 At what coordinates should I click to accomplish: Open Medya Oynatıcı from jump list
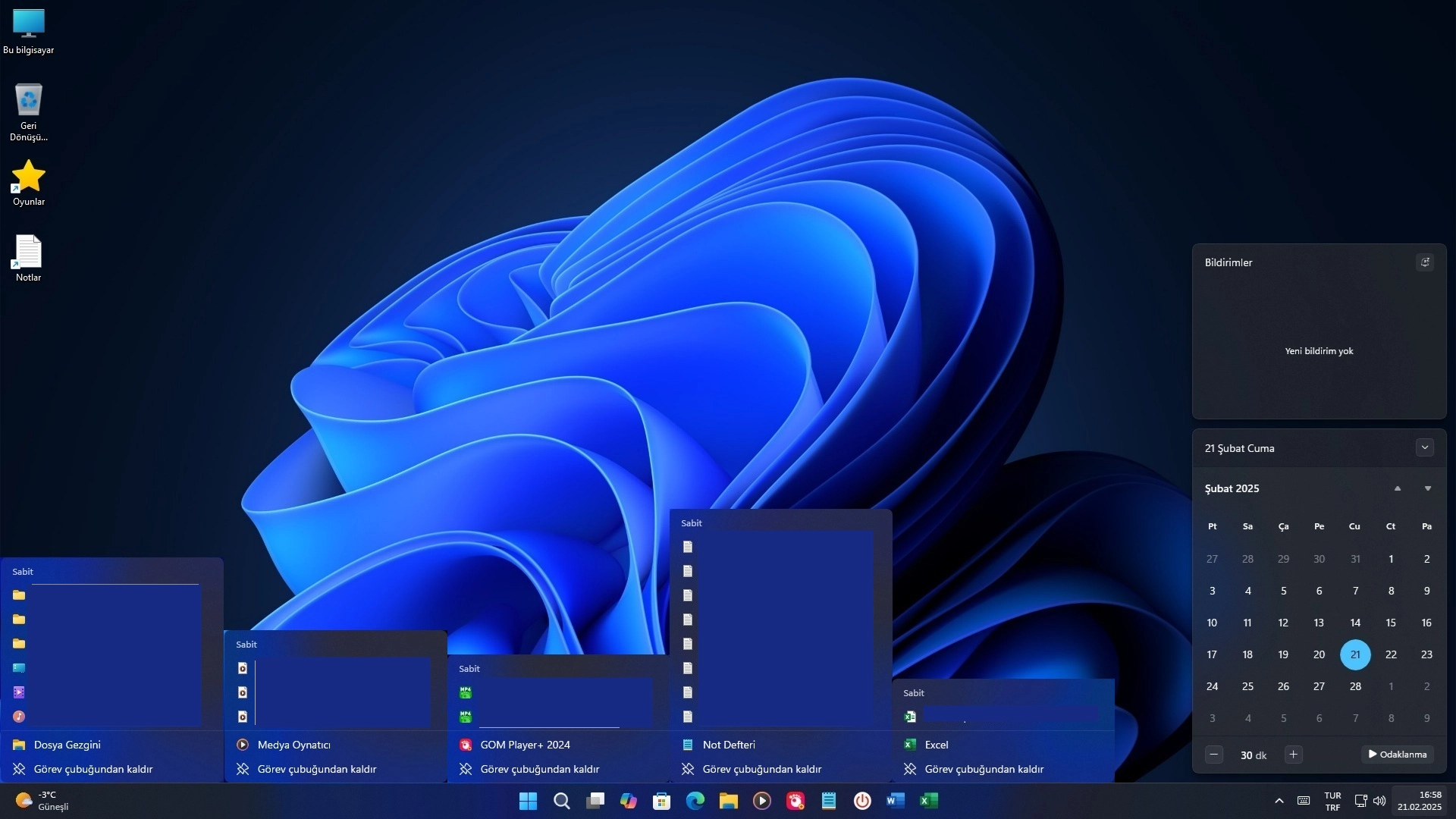coord(335,745)
